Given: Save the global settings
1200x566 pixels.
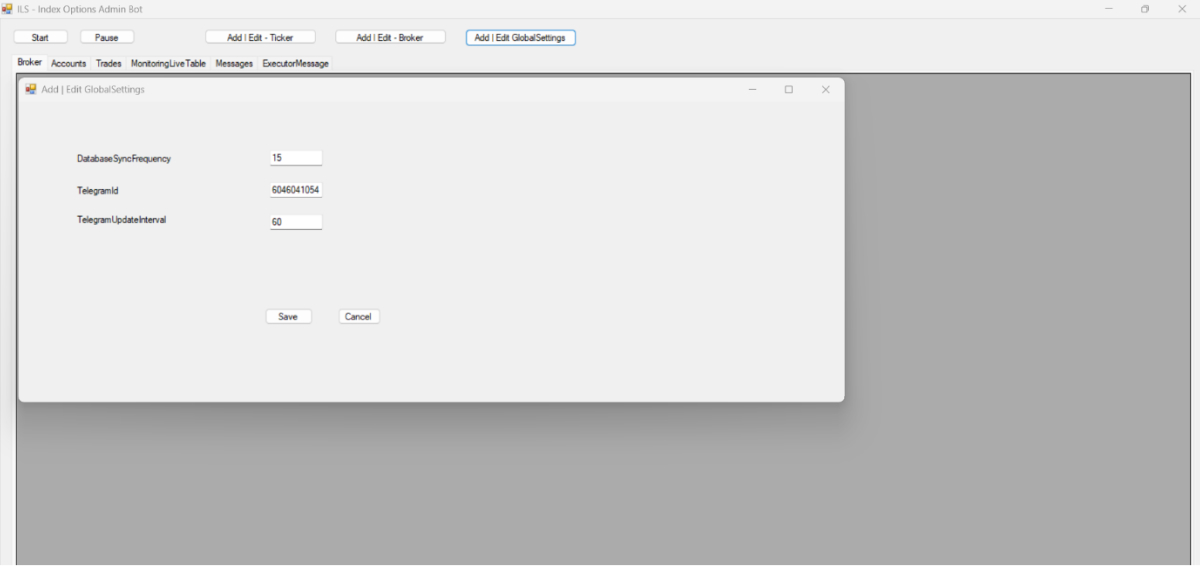Looking at the screenshot, I should (x=288, y=316).
